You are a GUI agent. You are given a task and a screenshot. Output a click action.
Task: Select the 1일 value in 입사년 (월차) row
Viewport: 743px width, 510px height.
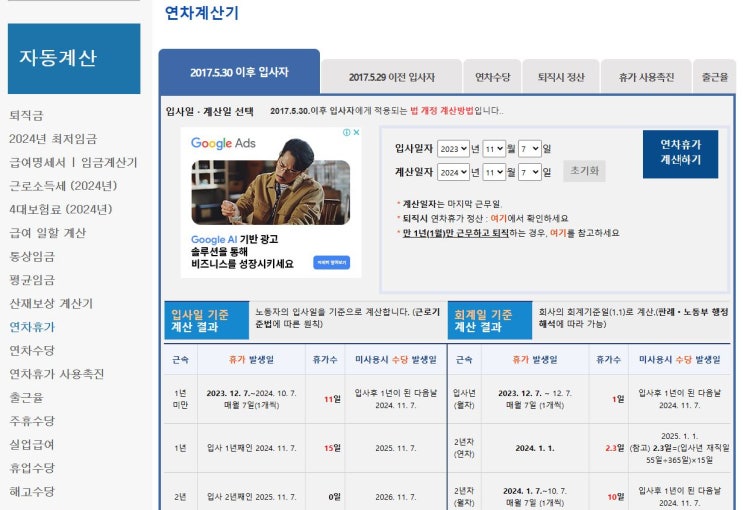coord(618,399)
